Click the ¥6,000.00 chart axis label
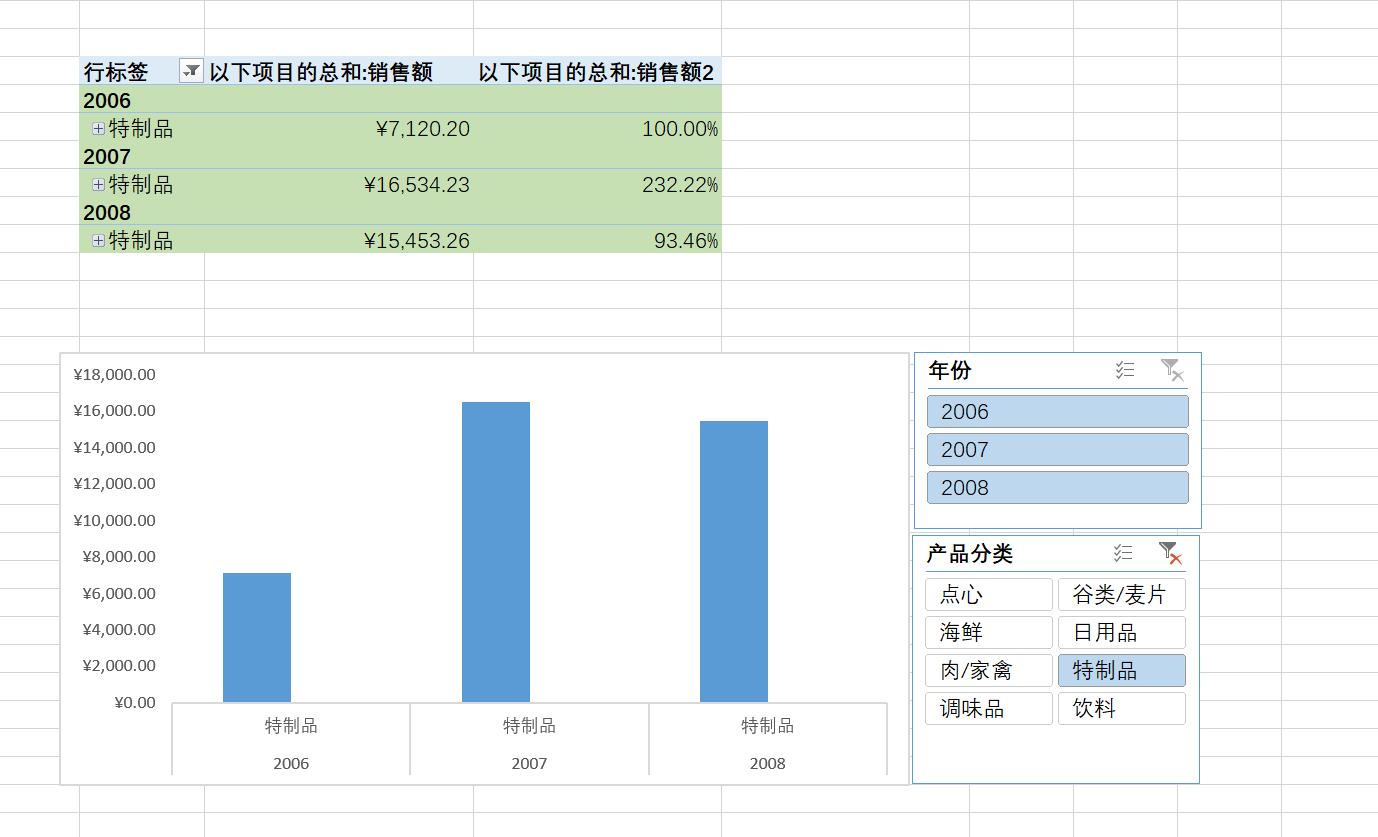 (119, 593)
